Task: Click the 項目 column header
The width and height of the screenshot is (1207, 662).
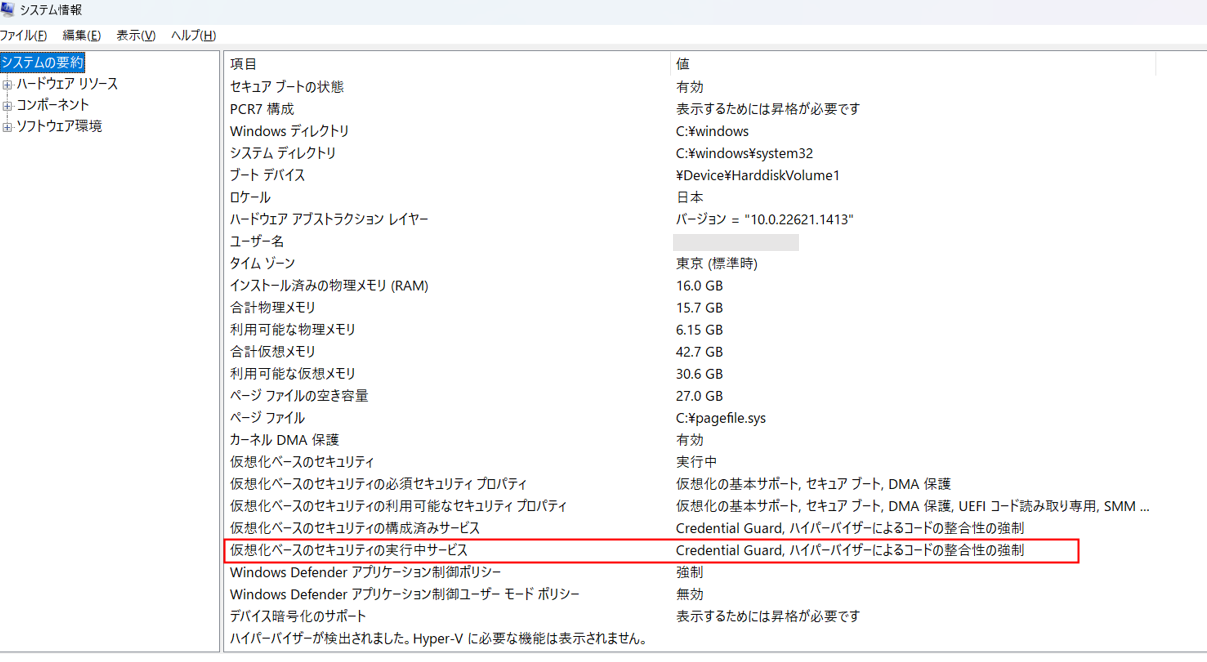Action: (240, 63)
